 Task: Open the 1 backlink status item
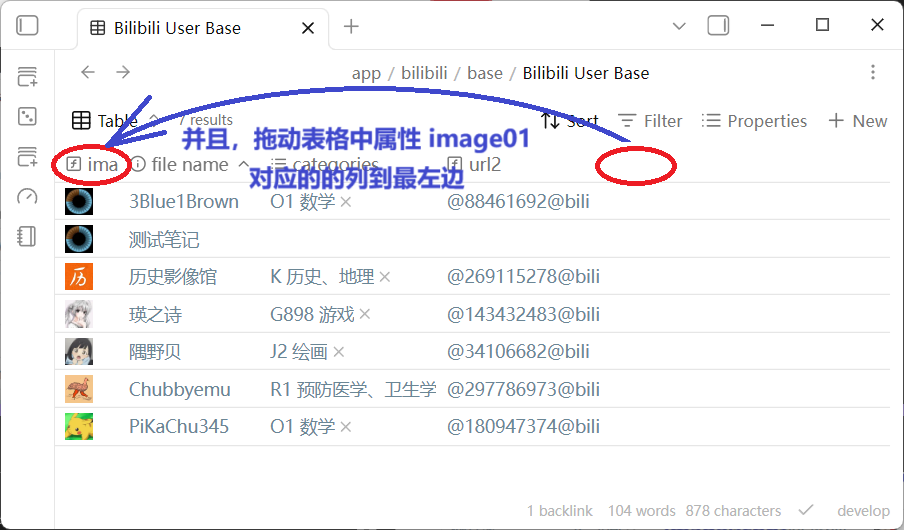pos(560,510)
